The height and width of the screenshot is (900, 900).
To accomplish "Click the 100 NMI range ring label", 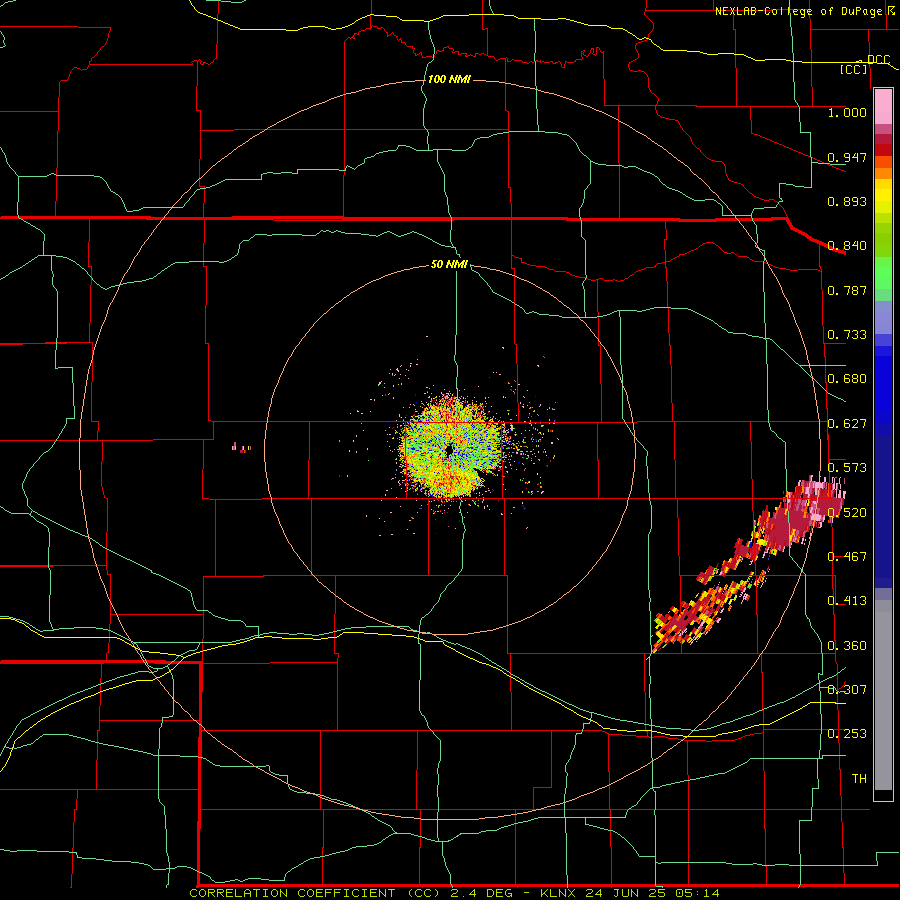I will pos(449,79).
